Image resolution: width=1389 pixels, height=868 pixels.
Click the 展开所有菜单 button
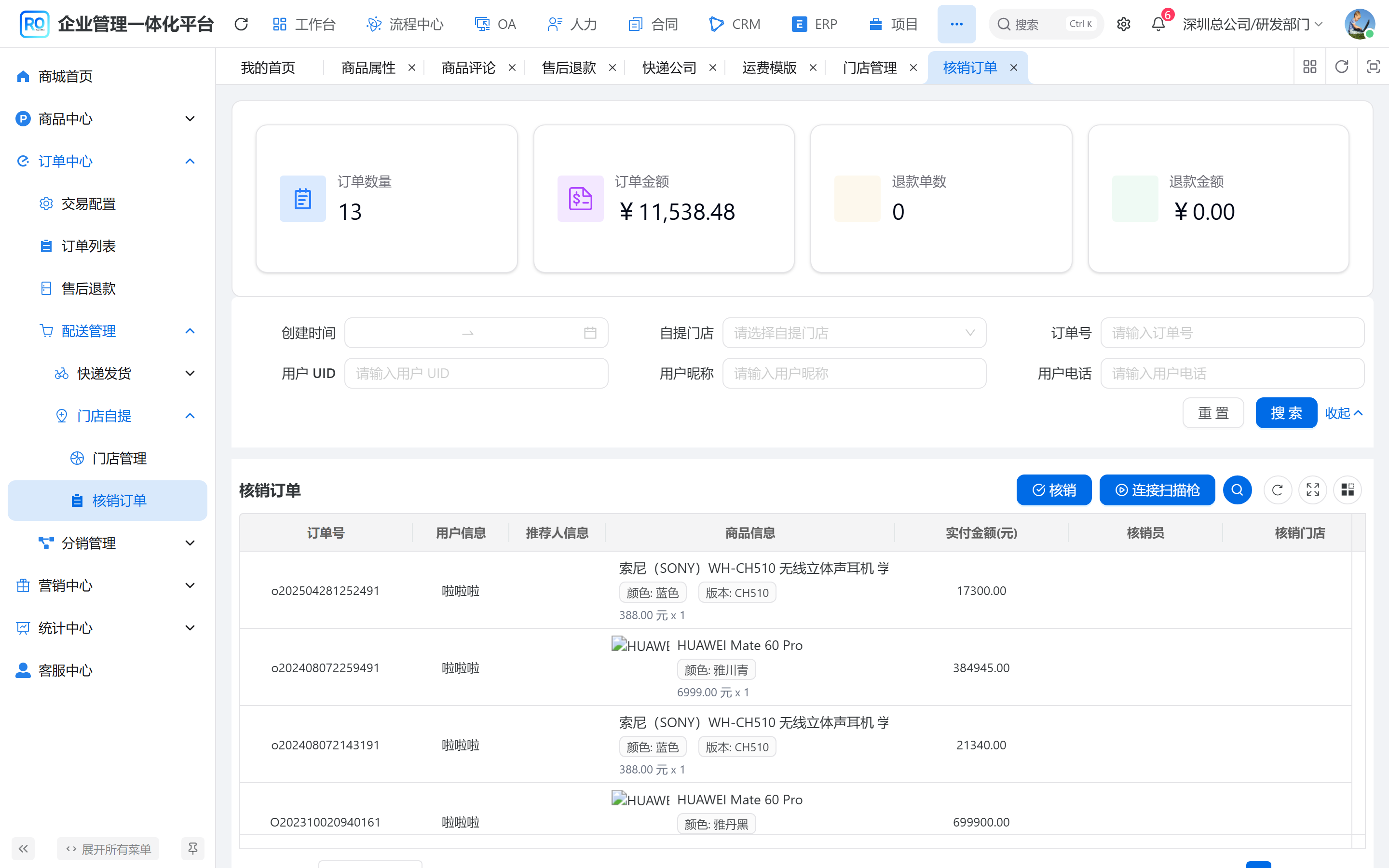click(108, 849)
